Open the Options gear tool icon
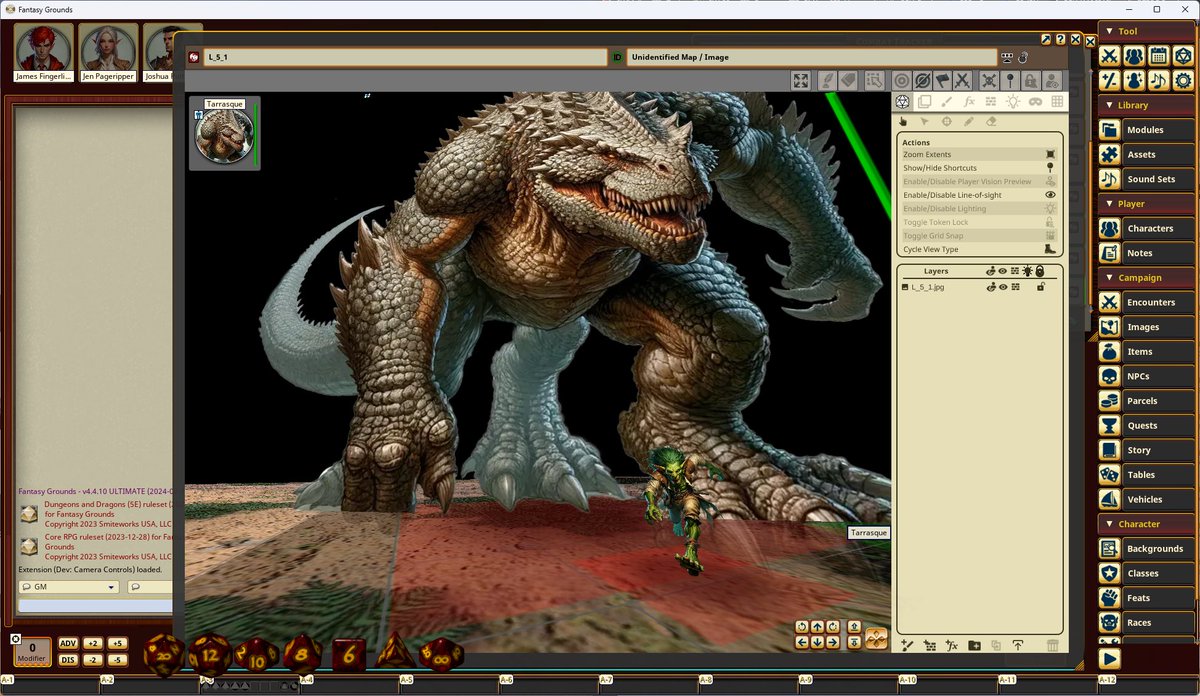Viewport: 1200px width, 696px height. coord(1183,80)
